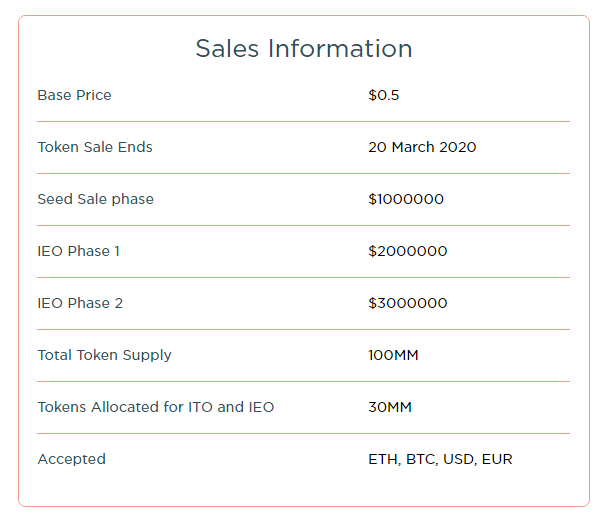This screenshot has height=523, width=604.
Task: Select the Base Price label
Action: (x=74, y=95)
